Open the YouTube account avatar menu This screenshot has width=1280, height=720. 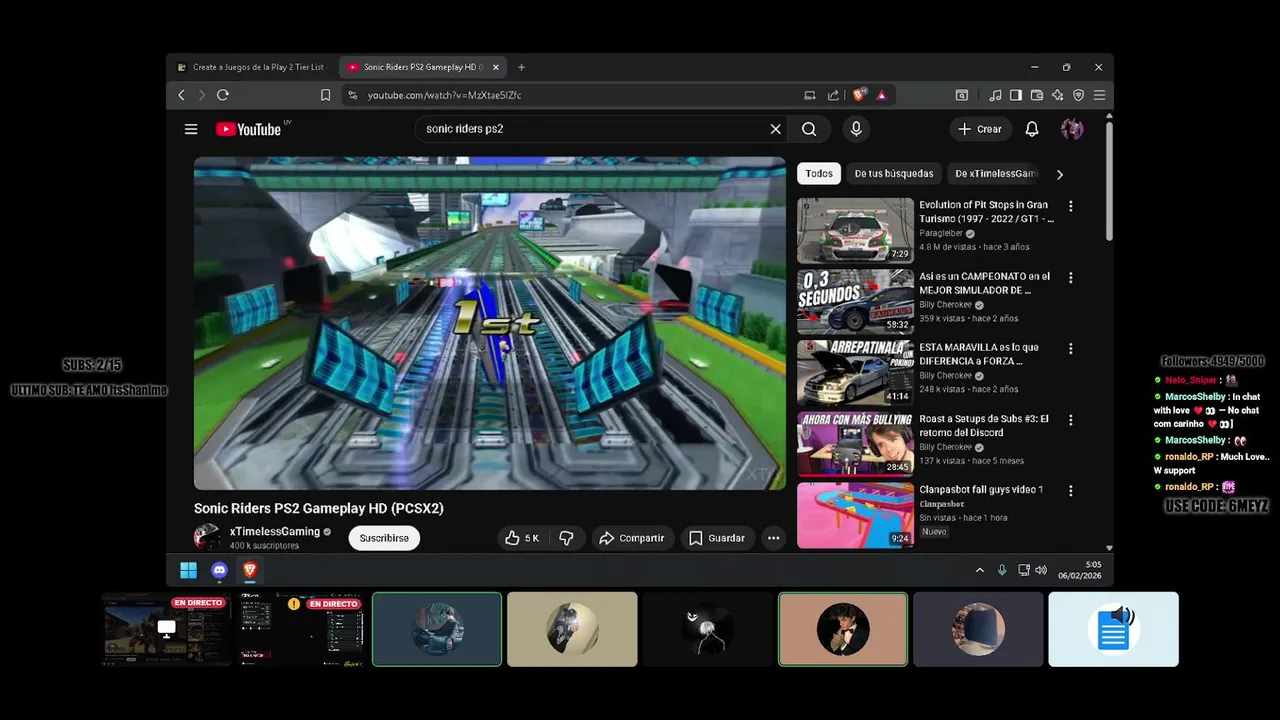pos(1072,129)
